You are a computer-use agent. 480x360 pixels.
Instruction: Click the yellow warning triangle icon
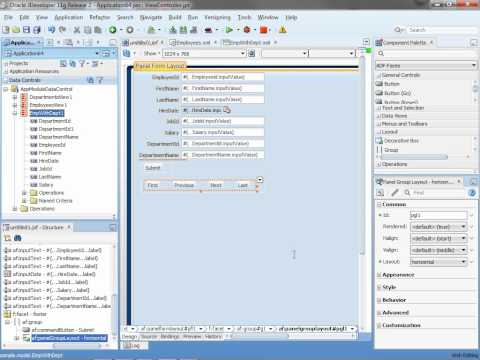[x=282, y=30]
